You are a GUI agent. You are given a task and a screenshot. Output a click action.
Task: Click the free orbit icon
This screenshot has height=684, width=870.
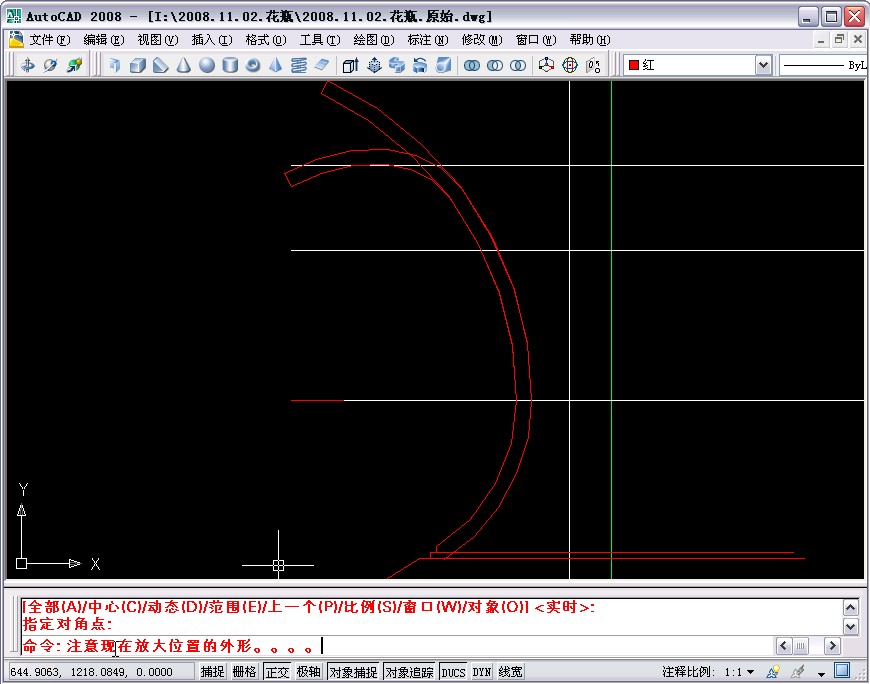(x=50, y=65)
